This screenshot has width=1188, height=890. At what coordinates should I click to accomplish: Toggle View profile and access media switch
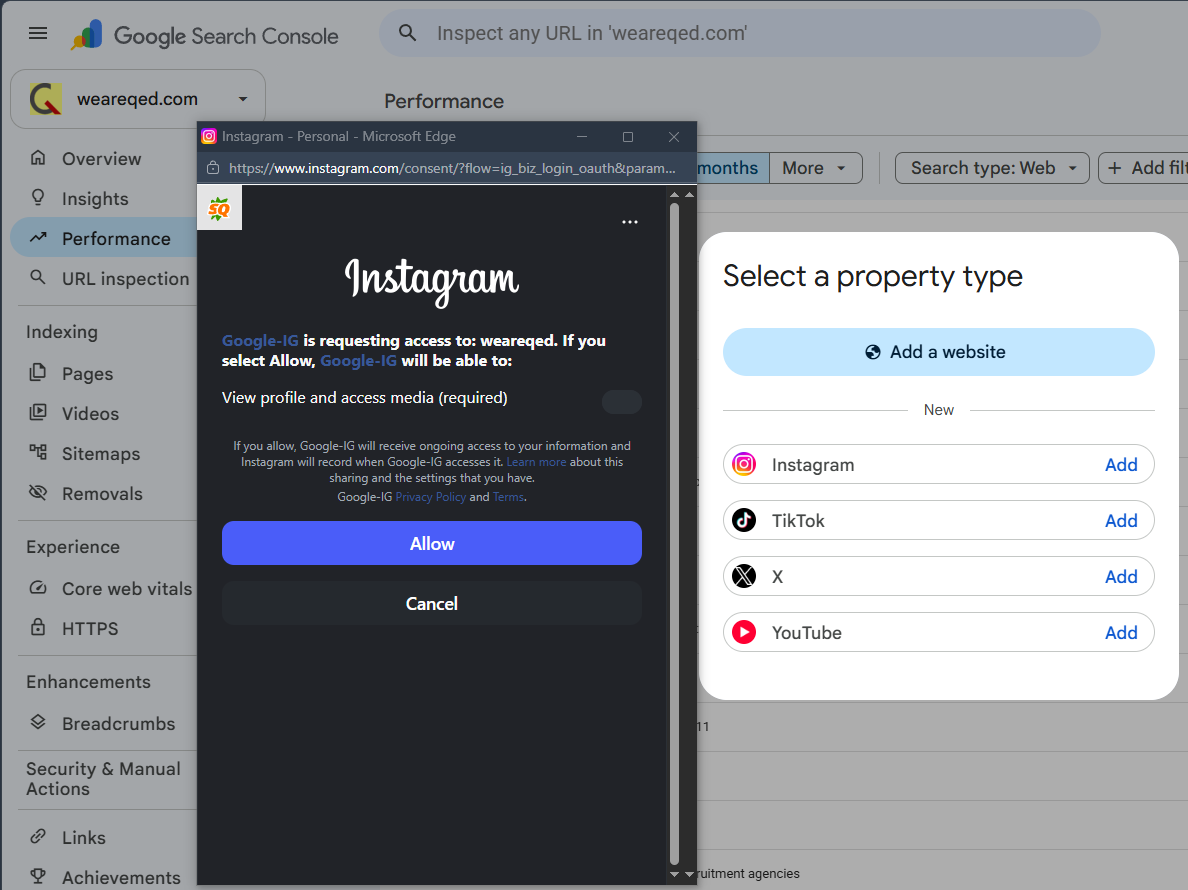coord(621,401)
